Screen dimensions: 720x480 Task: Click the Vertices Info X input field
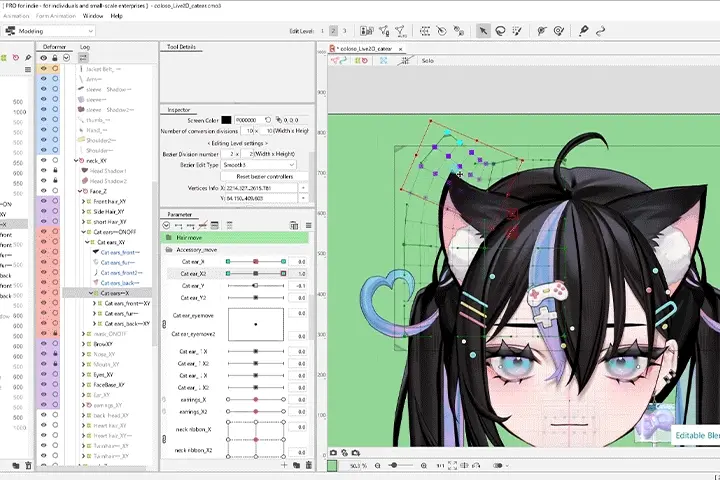coord(261,188)
